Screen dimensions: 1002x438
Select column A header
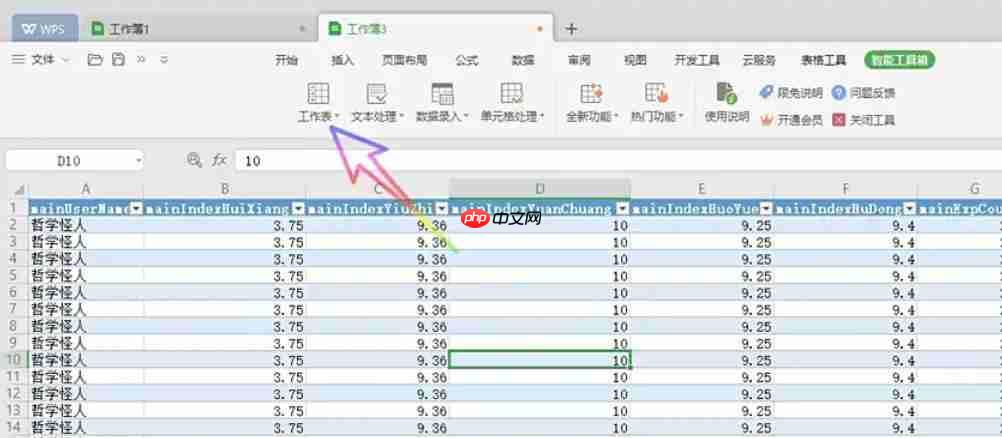point(86,189)
